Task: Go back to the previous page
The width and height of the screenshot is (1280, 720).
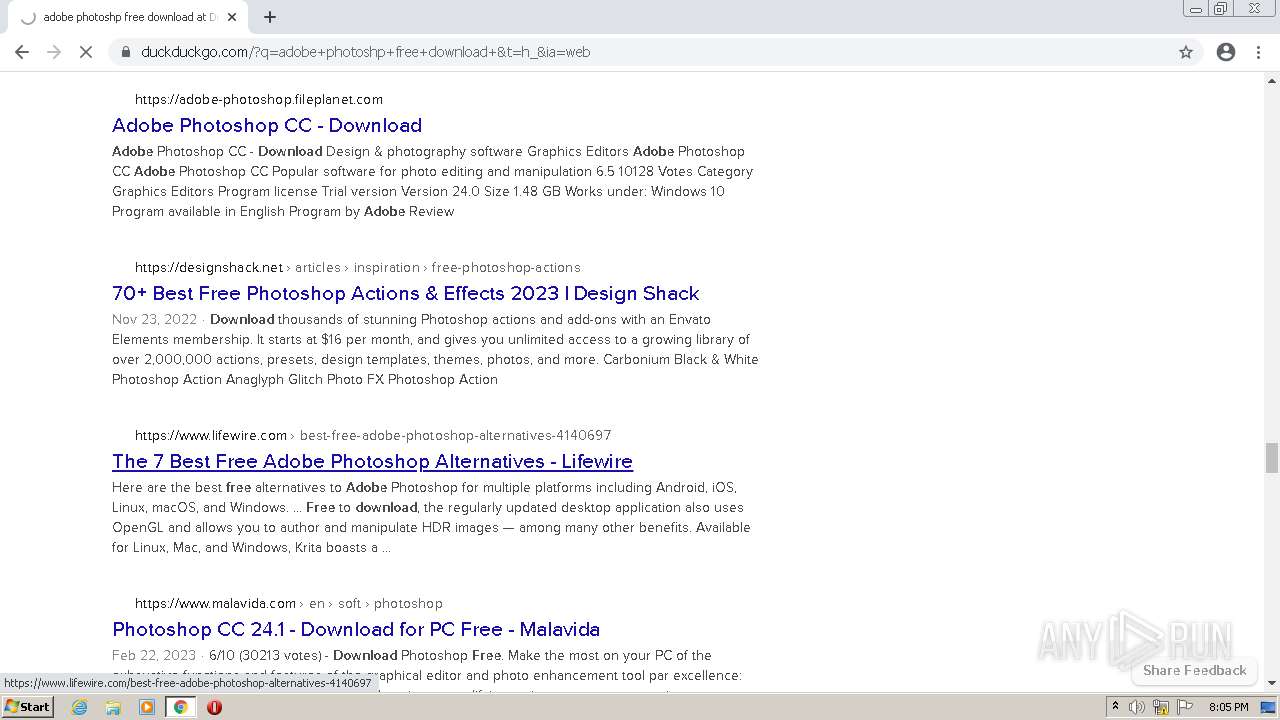Action: pos(22,52)
